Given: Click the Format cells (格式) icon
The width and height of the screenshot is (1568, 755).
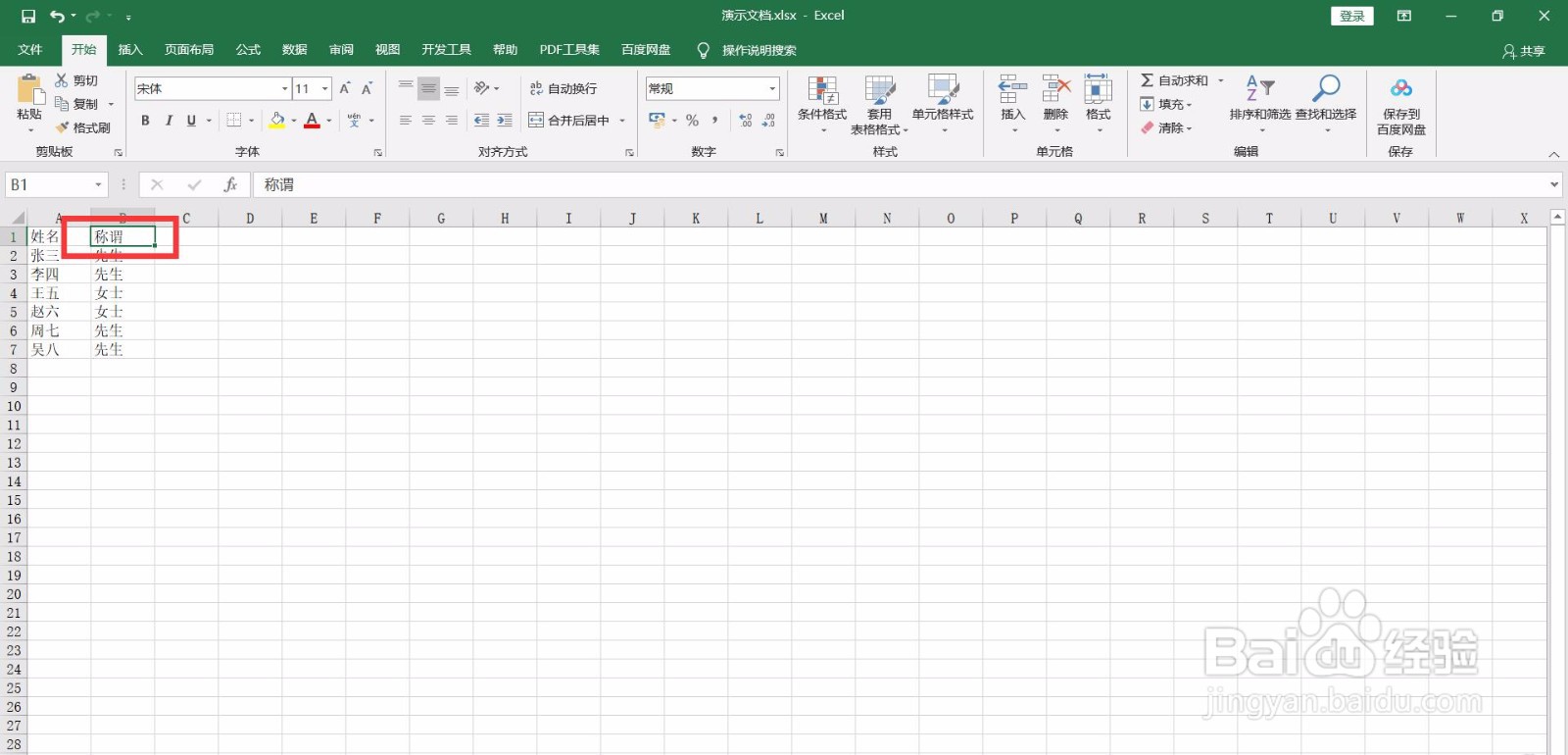Looking at the screenshot, I should pos(1098,90).
